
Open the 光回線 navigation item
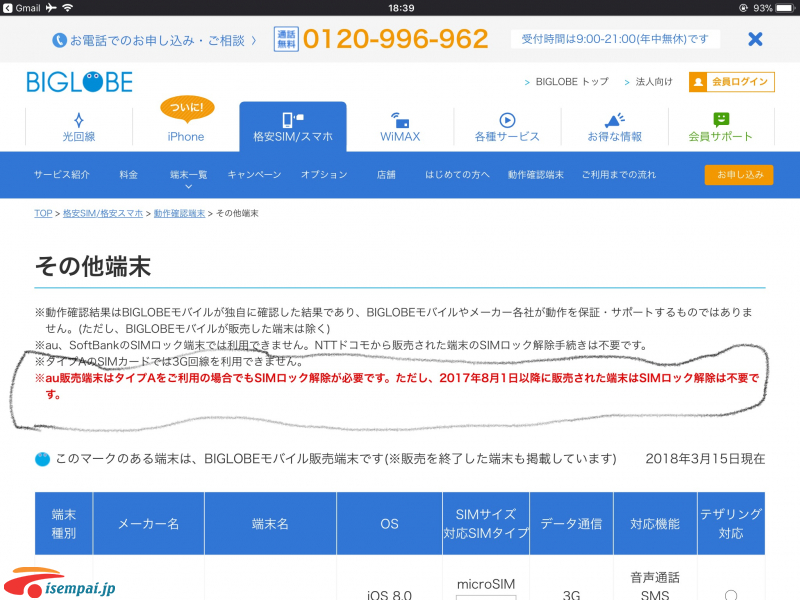click(79, 127)
